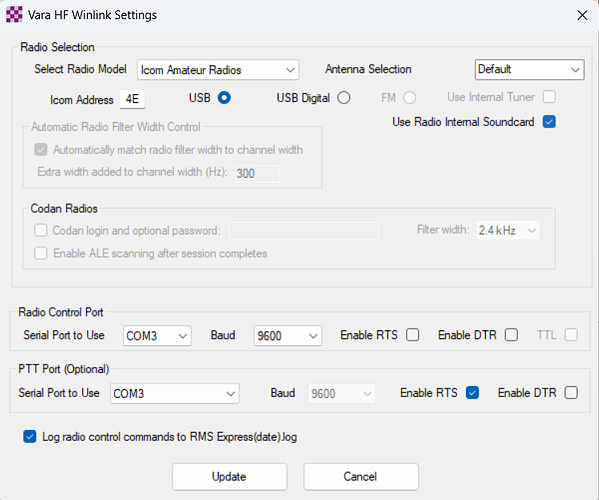This screenshot has height=500, width=599.
Task: Toggle Use Radio Internal Soundcard checkbox
Action: 549,122
